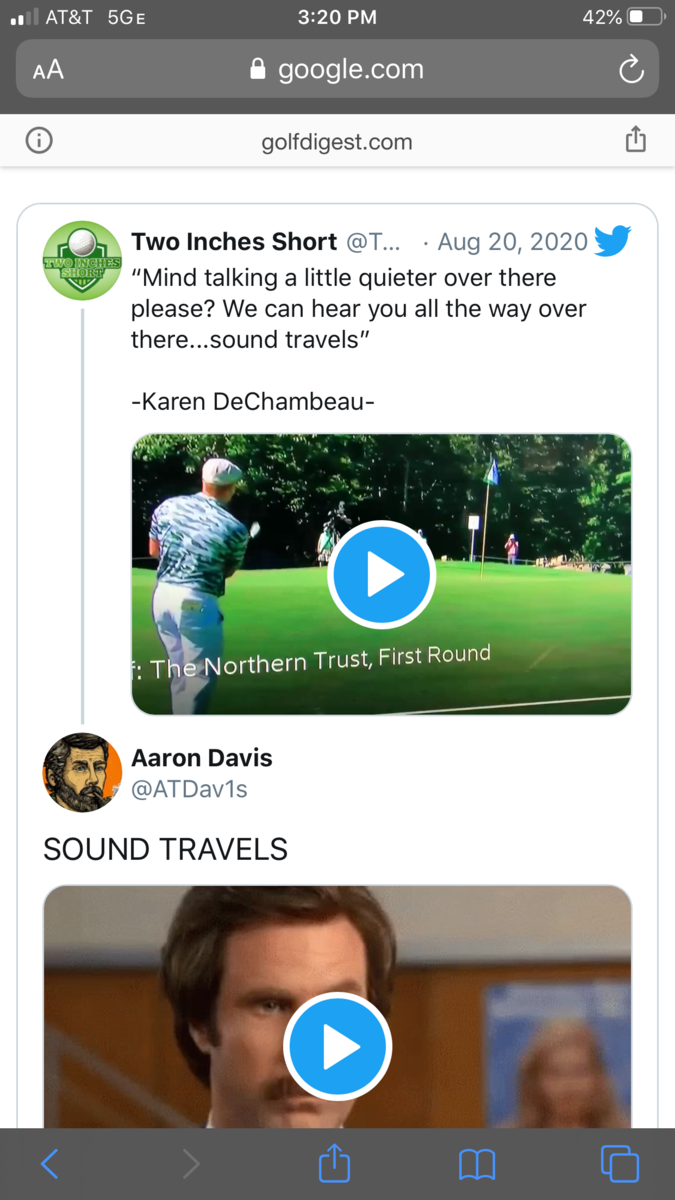
Task: Play the SOUND TRAVELS gif video
Action: 338,1046
